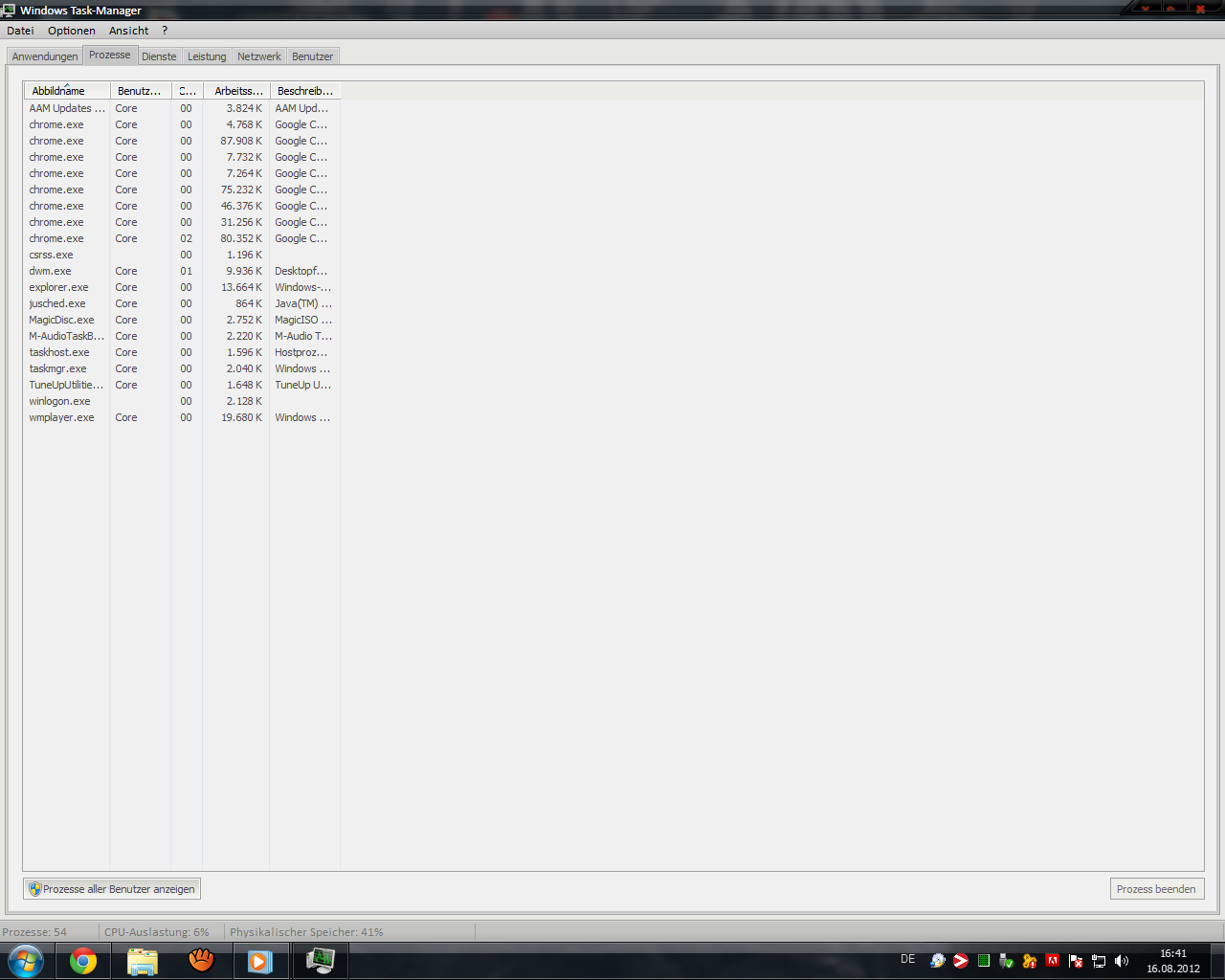Click the DE language indicator
The image size is (1225, 980).
907,959
